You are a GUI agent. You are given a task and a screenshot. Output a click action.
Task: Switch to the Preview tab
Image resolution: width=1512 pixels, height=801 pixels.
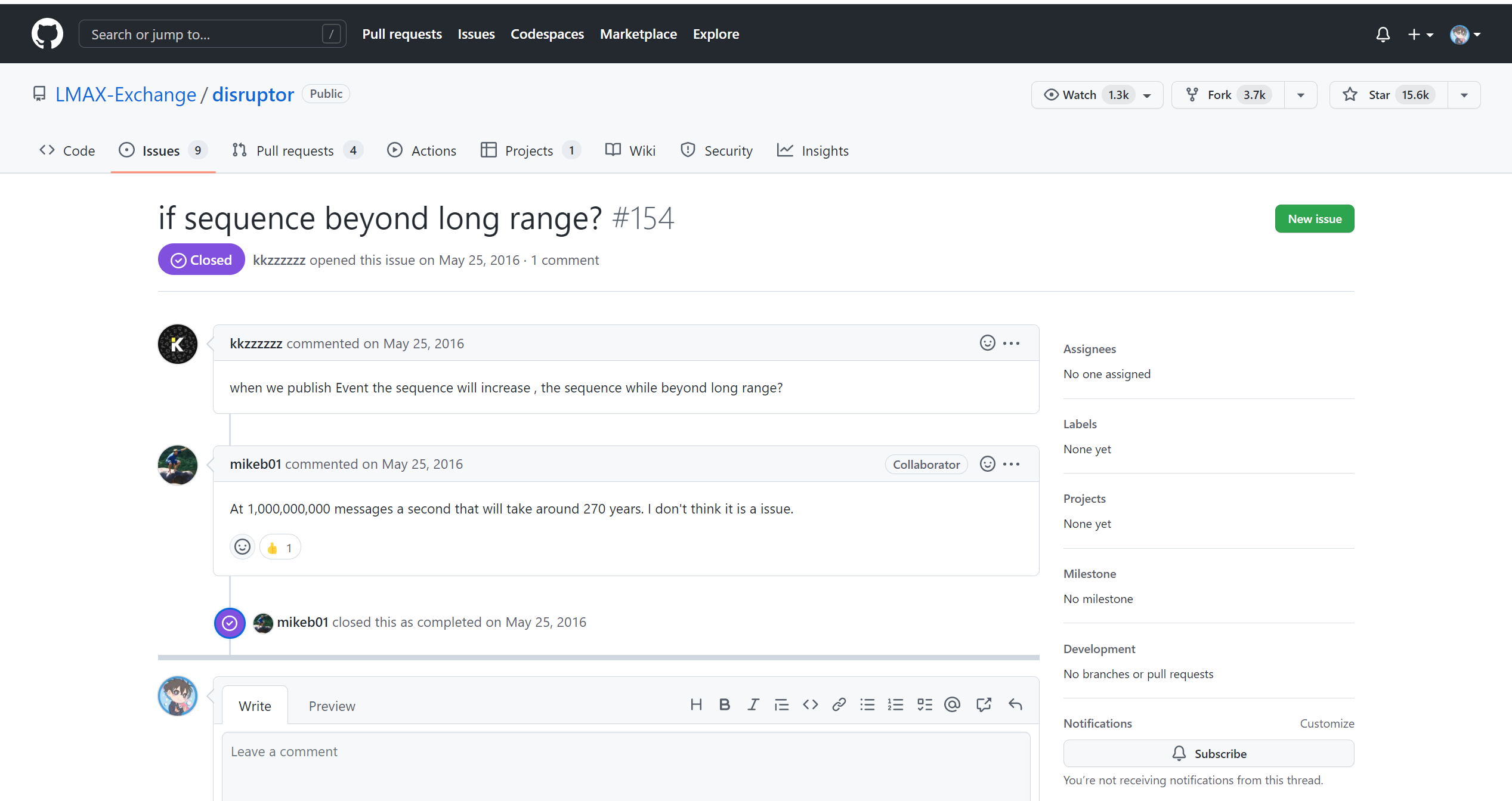332,706
